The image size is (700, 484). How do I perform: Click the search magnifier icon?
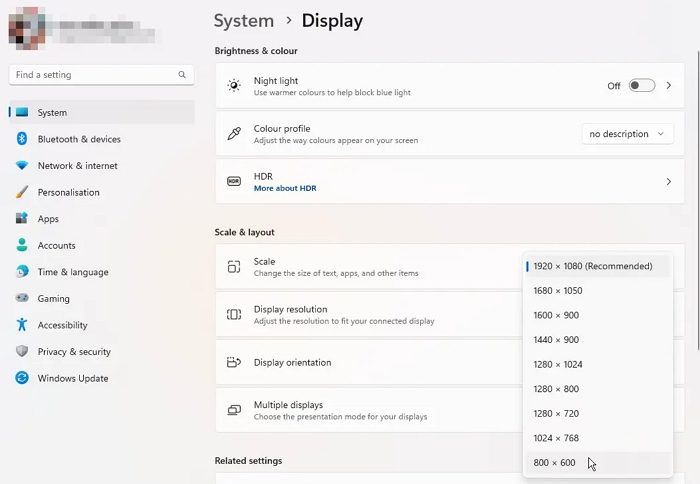pyautogui.click(x=182, y=75)
